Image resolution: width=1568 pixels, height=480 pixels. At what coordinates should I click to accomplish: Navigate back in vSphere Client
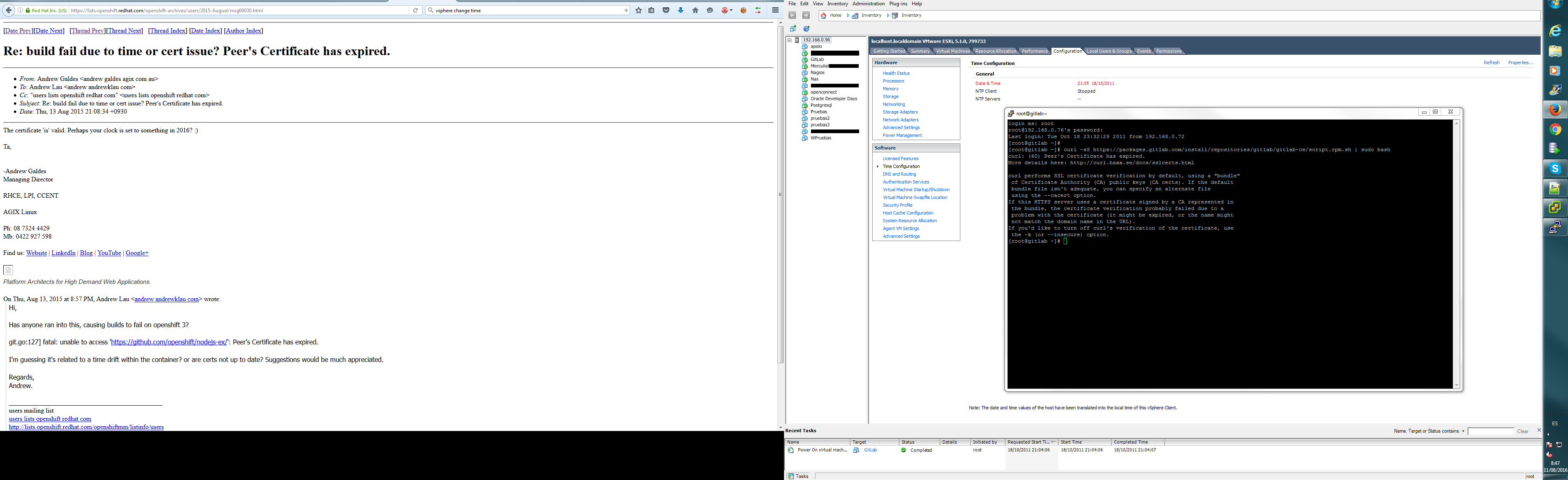[792, 15]
